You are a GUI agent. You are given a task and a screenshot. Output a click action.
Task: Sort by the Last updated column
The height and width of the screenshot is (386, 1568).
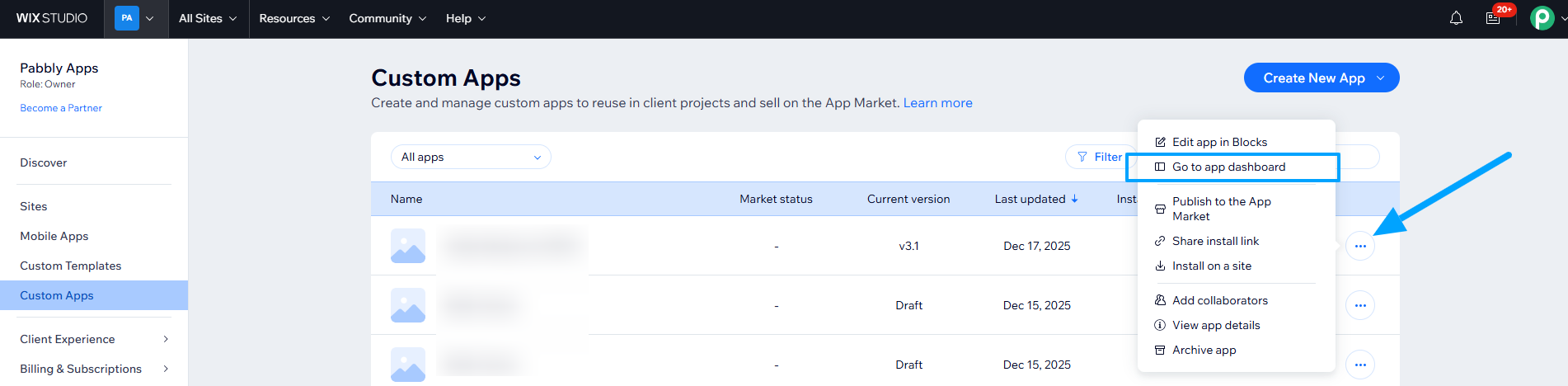[1035, 199]
